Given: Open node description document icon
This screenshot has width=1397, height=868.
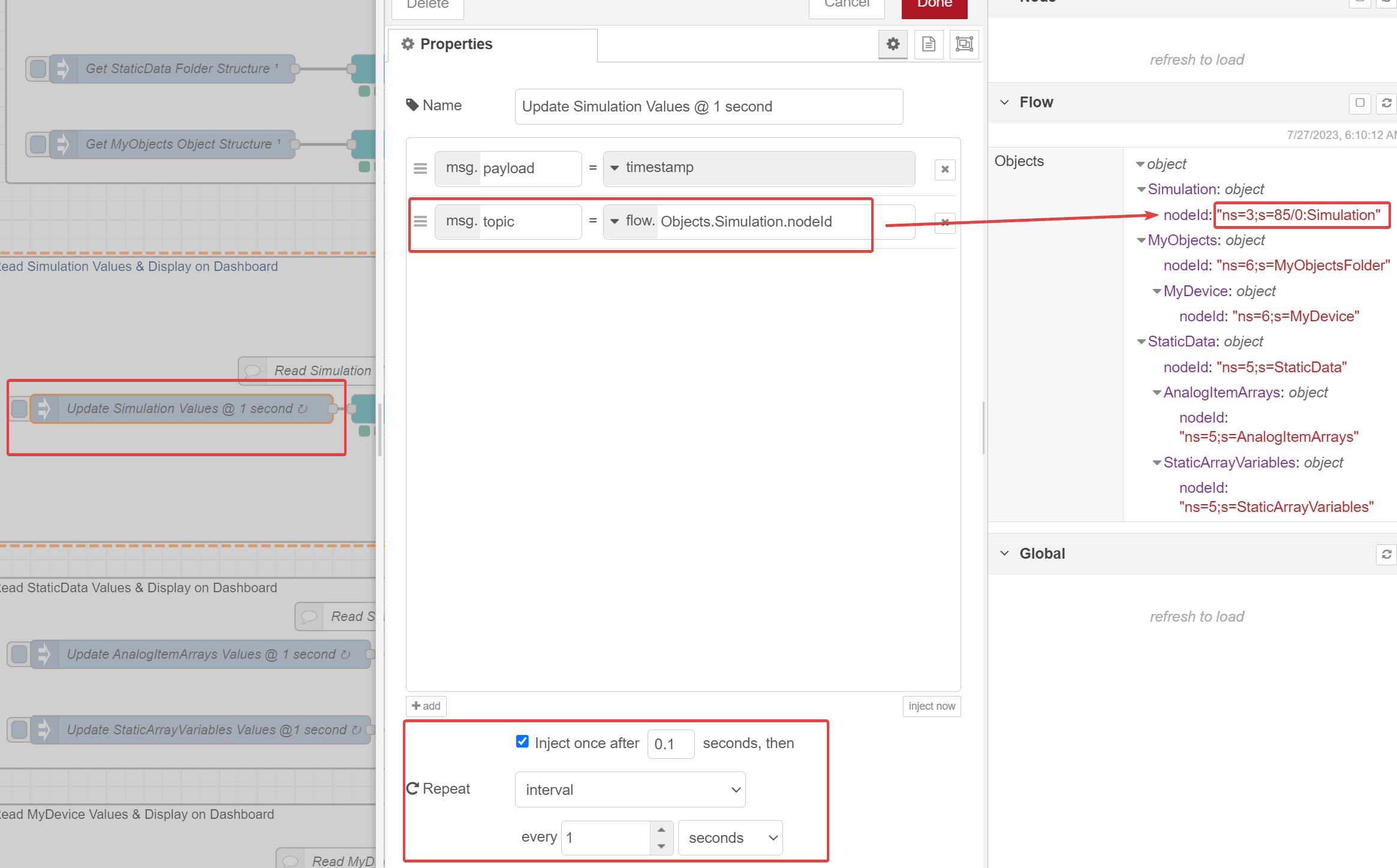Looking at the screenshot, I should point(928,44).
